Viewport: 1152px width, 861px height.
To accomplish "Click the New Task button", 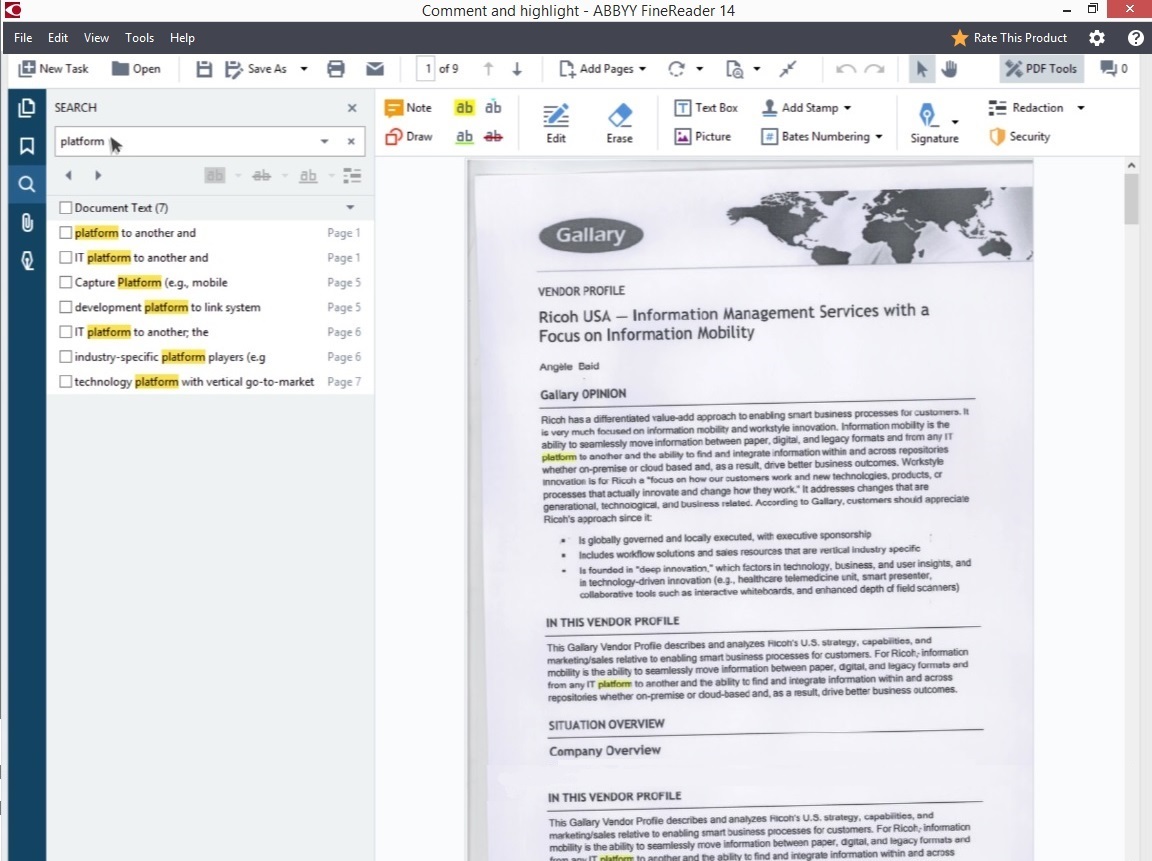I will (53, 69).
